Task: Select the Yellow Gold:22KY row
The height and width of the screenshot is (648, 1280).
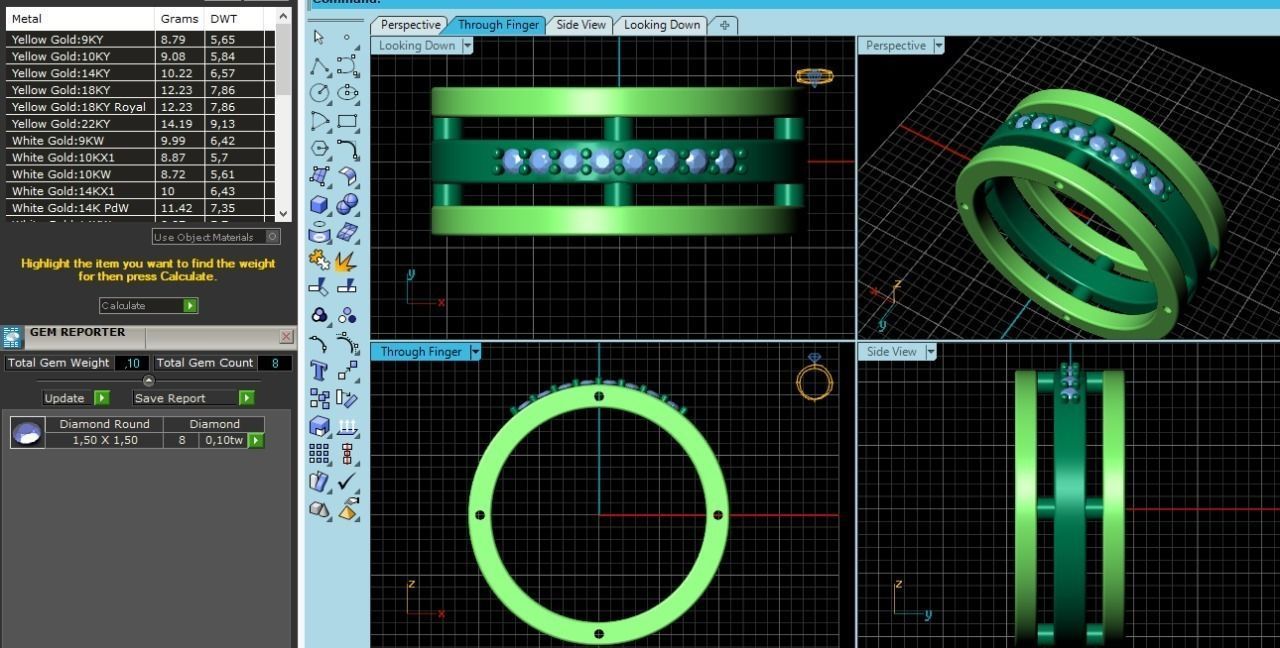Action: [140, 124]
